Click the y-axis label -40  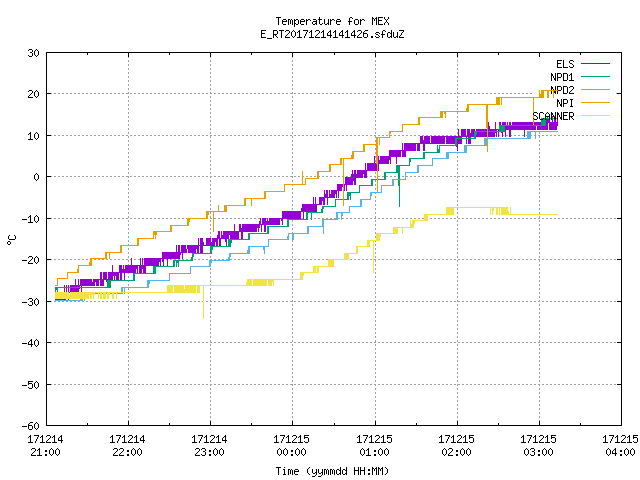[x=31, y=343]
